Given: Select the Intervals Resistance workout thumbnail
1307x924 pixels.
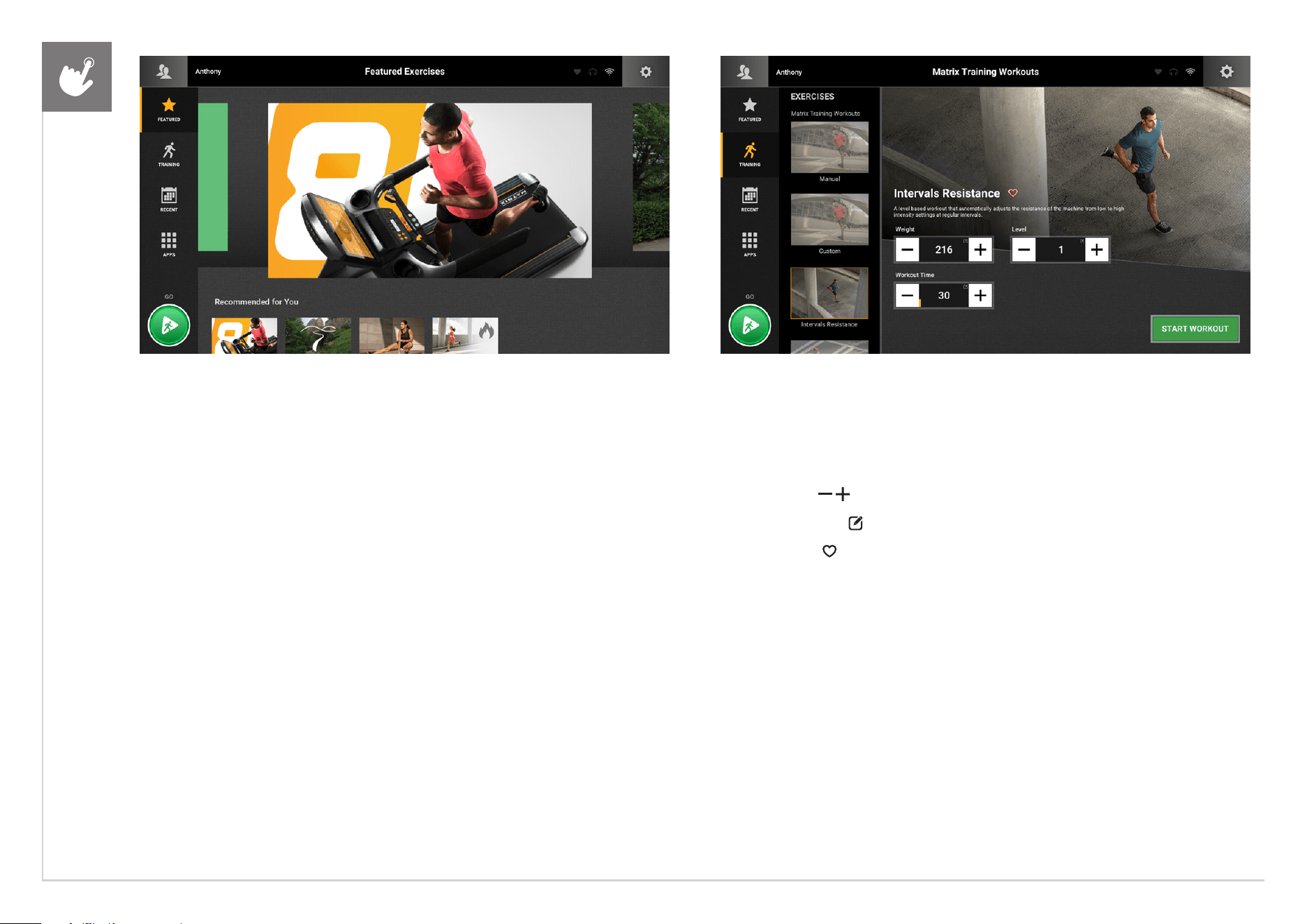Looking at the screenshot, I should click(x=829, y=293).
